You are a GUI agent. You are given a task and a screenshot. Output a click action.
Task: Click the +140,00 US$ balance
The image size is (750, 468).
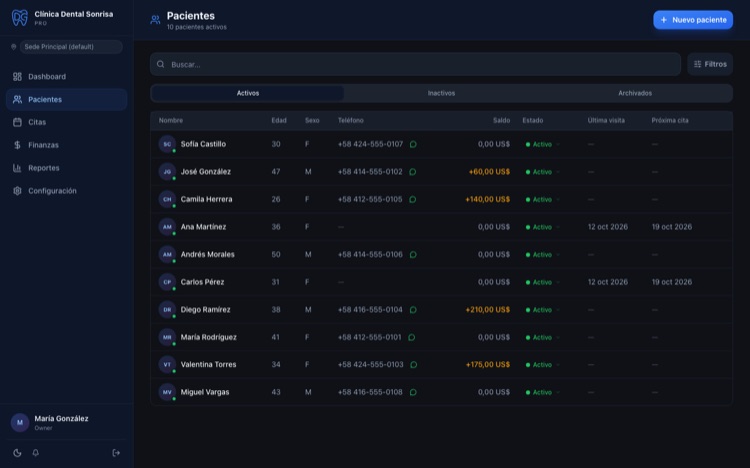pos(487,200)
